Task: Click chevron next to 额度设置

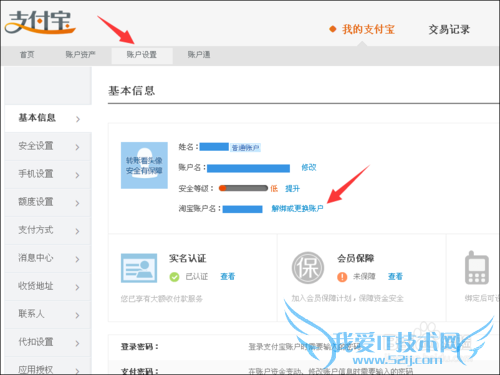Action: tap(78, 203)
